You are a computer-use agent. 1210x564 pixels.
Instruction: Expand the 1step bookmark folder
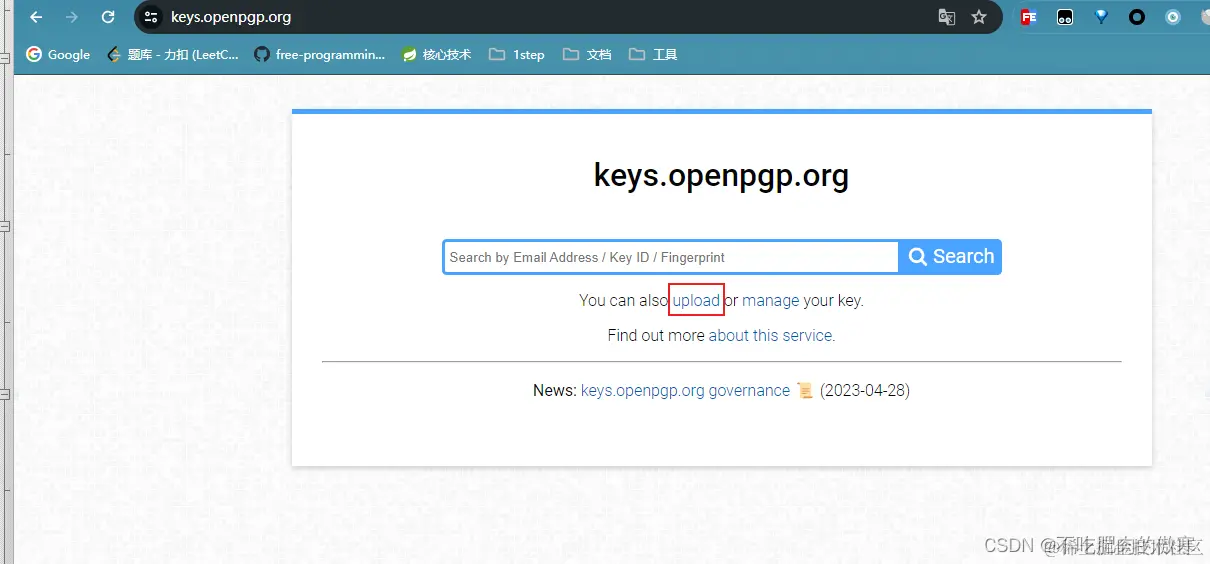pyautogui.click(x=517, y=55)
